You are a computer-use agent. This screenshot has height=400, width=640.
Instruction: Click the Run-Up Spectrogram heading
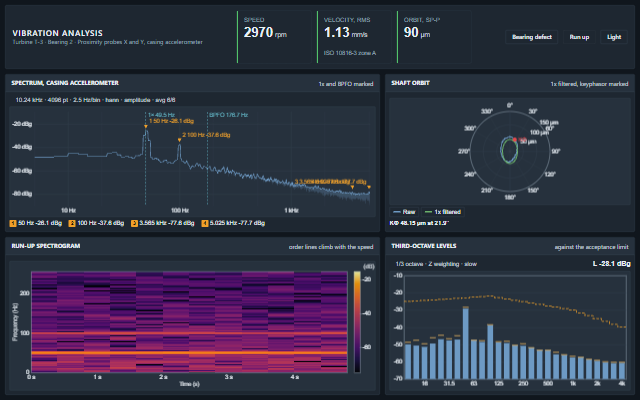pos(46,246)
